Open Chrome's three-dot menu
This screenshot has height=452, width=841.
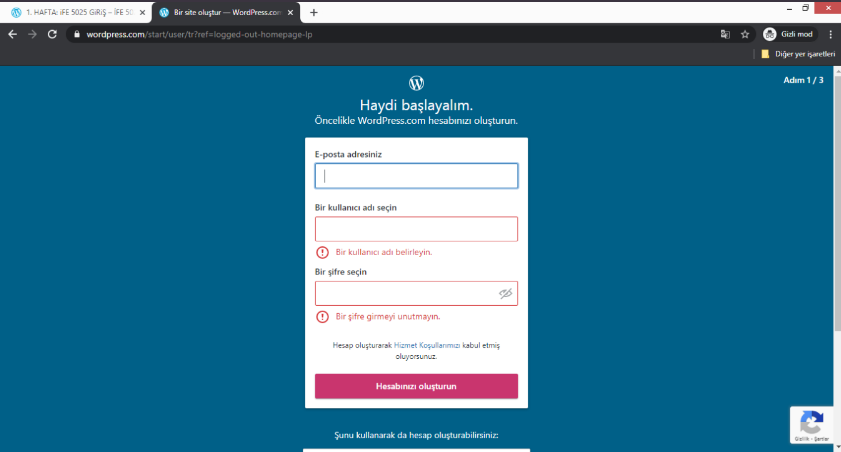tap(830, 33)
